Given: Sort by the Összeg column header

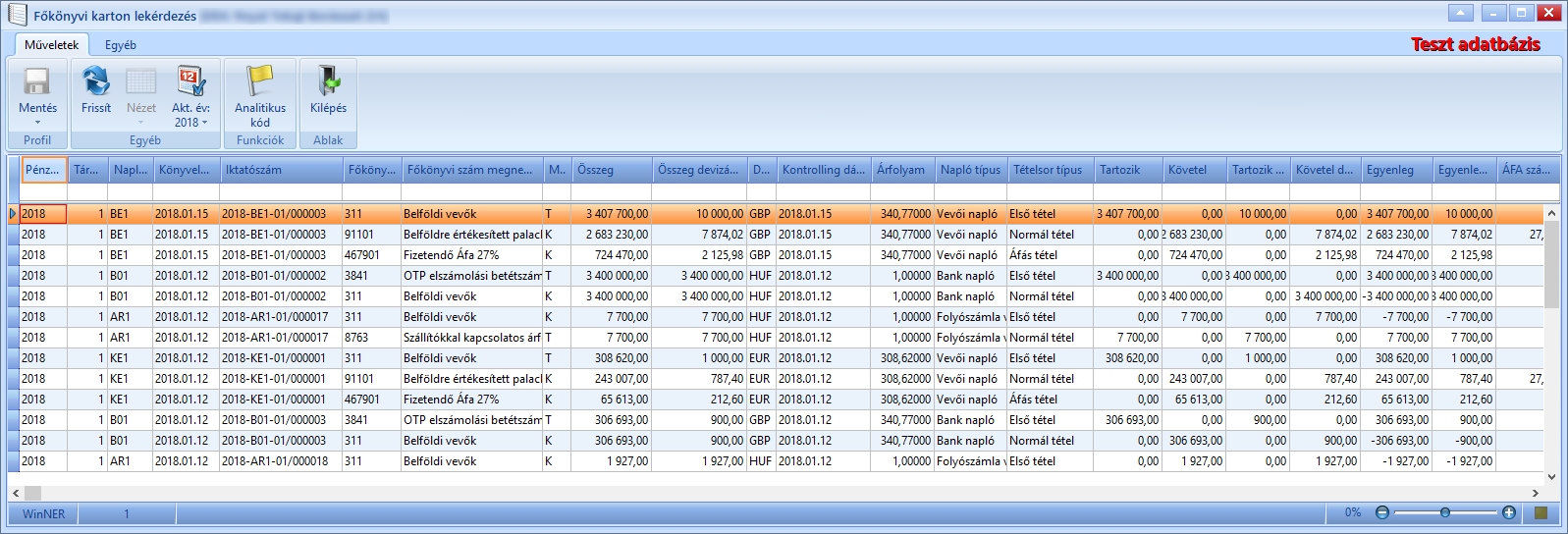Looking at the screenshot, I should coord(611,170).
